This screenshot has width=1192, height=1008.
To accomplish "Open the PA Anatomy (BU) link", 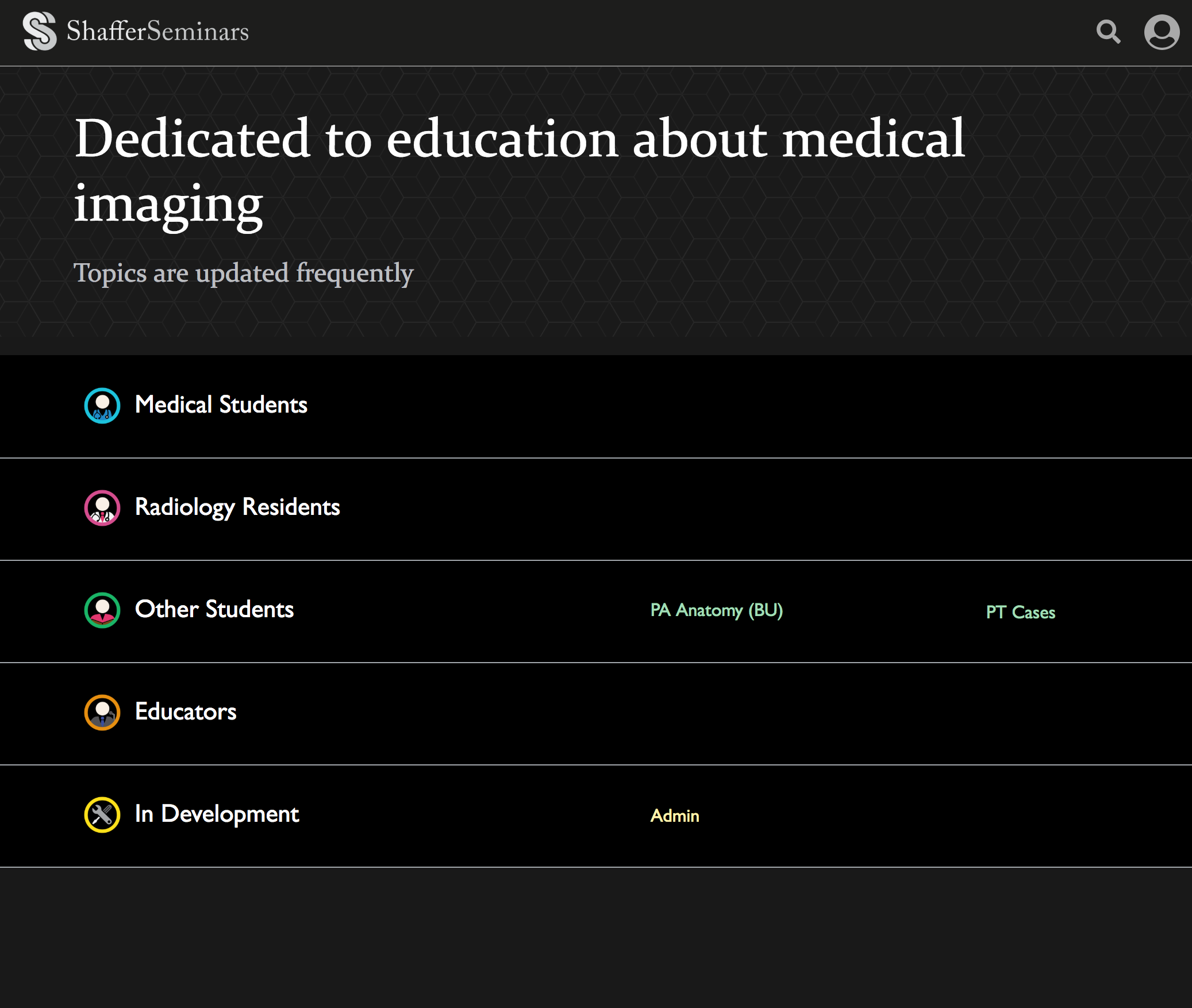I will [x=717, y=610].
